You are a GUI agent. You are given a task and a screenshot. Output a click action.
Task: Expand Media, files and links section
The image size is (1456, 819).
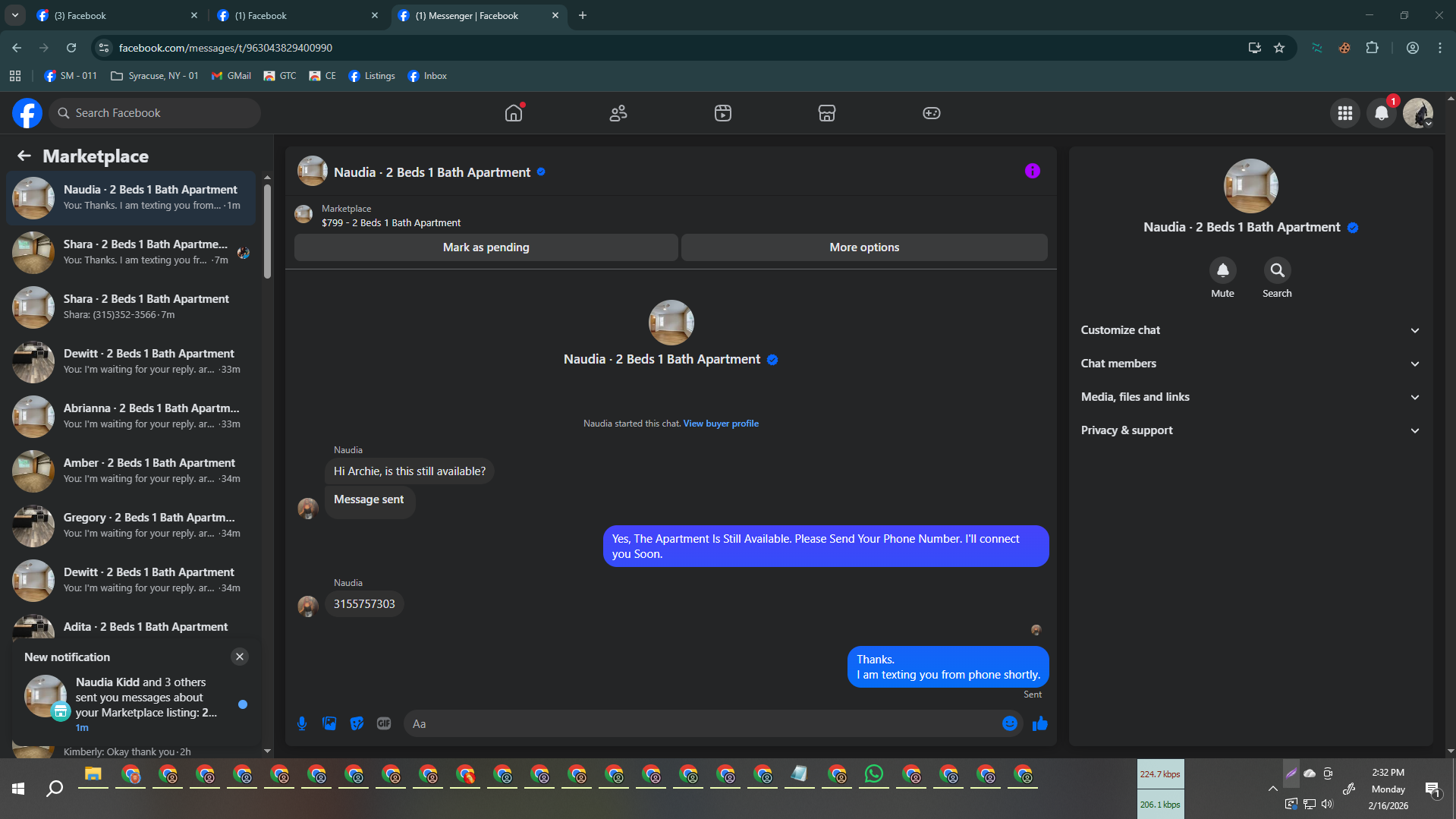point(1250,397)
